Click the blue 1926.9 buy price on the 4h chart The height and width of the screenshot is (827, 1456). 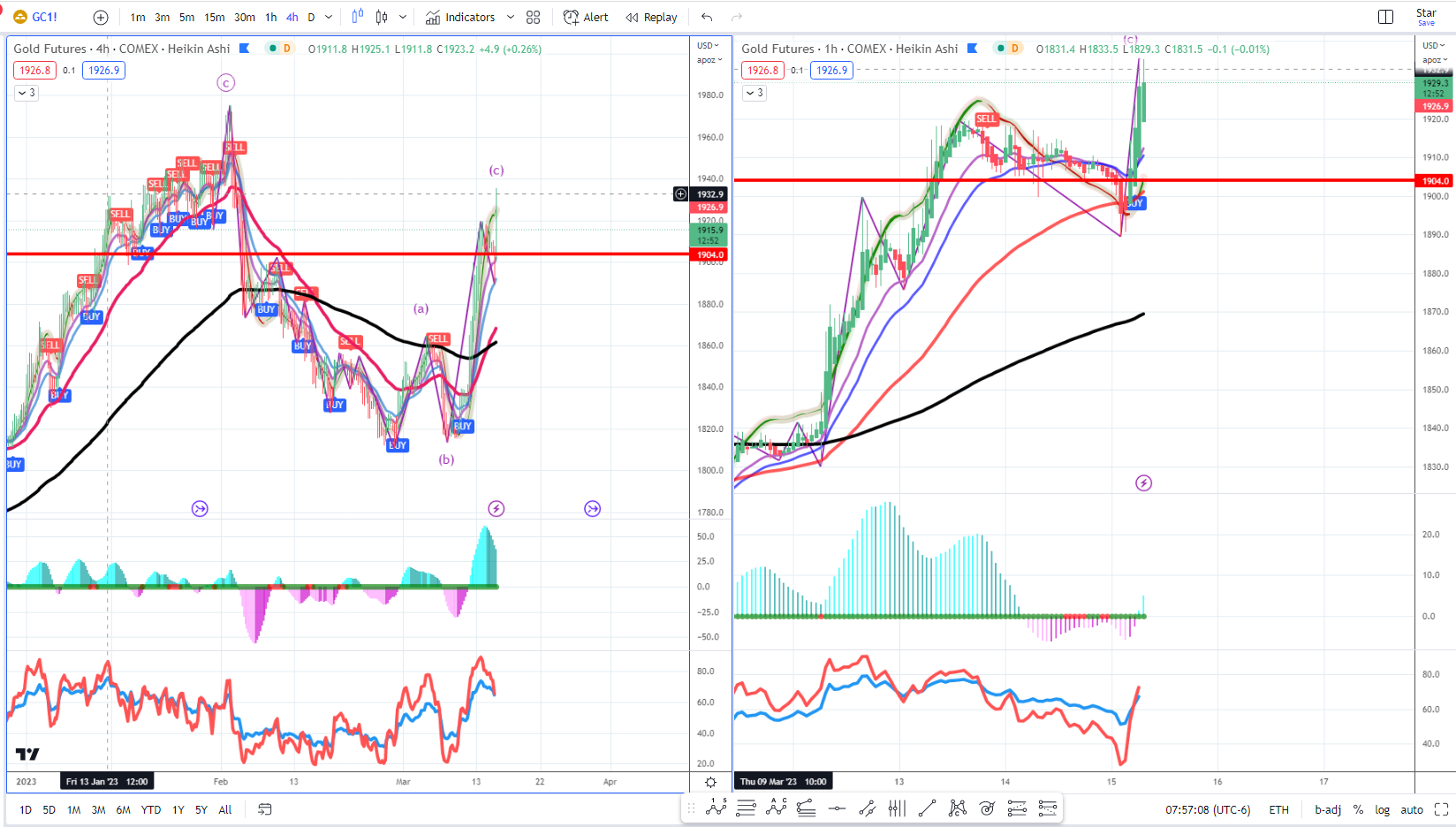(x=103, y=71)
